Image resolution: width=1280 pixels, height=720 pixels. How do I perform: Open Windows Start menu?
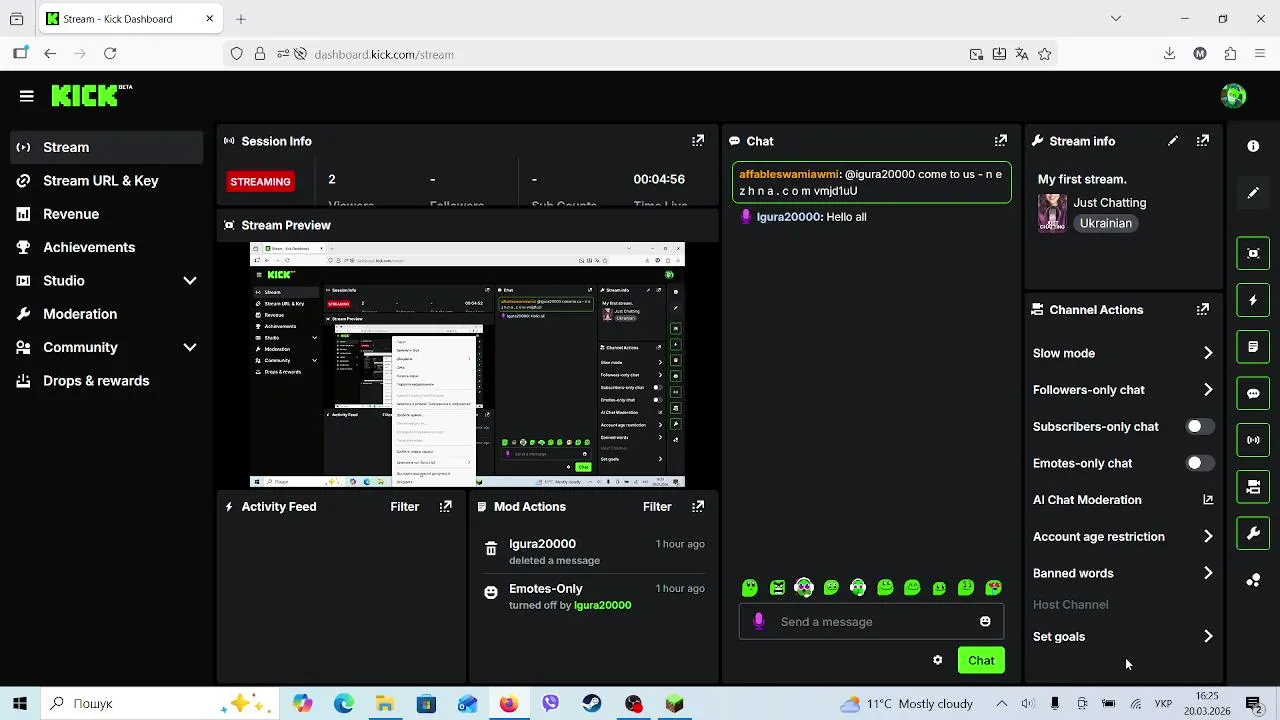(20, 704)
